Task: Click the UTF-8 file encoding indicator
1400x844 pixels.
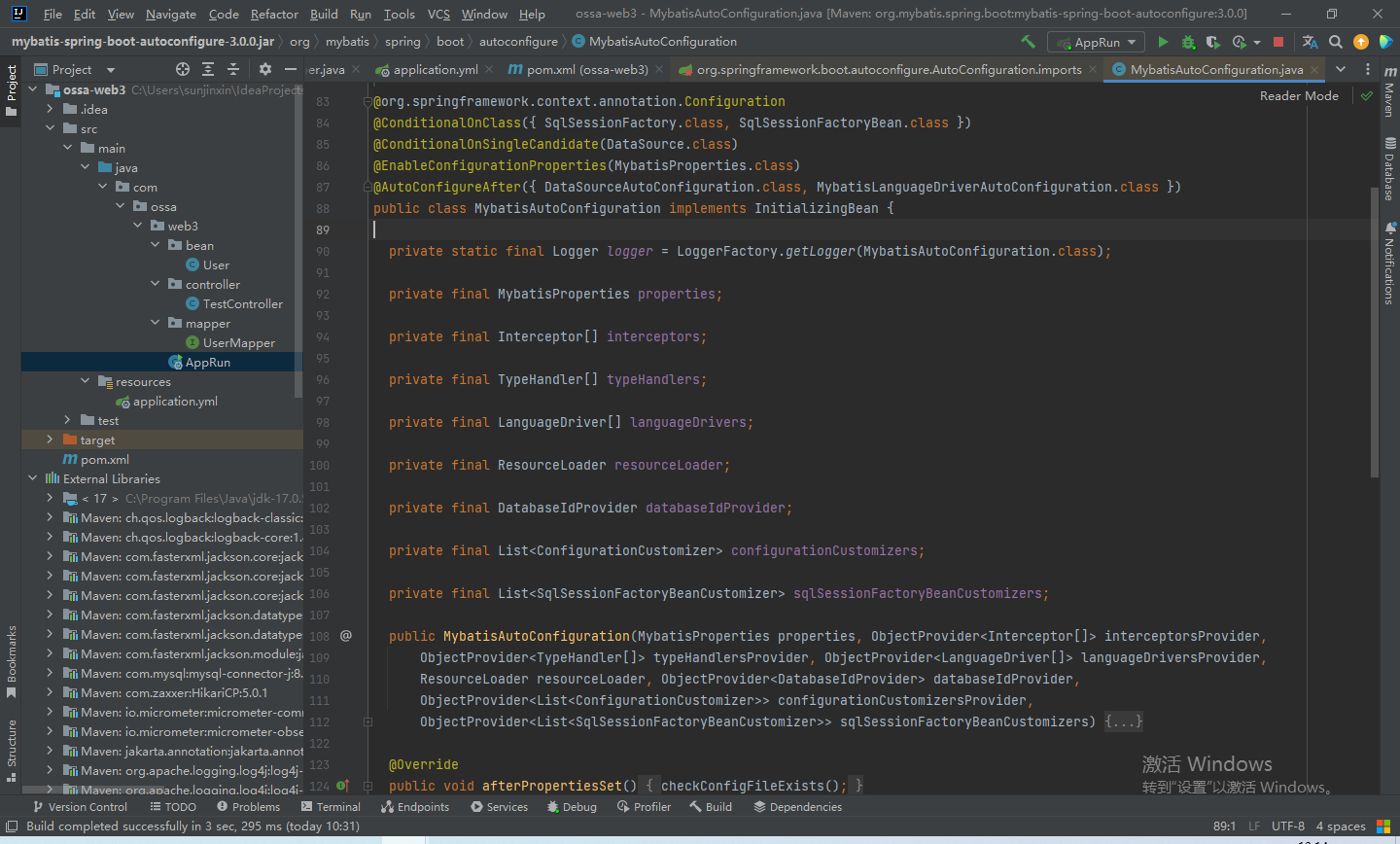Action: pyautogui.click(x=1288, y=826)
